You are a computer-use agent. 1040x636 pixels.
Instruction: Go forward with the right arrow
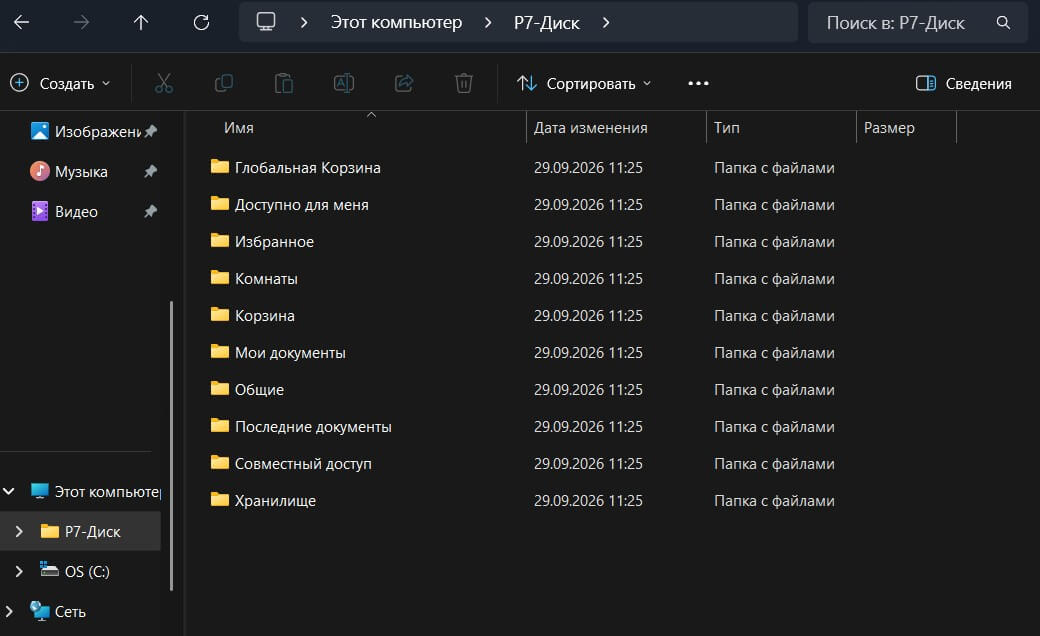(82, 23)
